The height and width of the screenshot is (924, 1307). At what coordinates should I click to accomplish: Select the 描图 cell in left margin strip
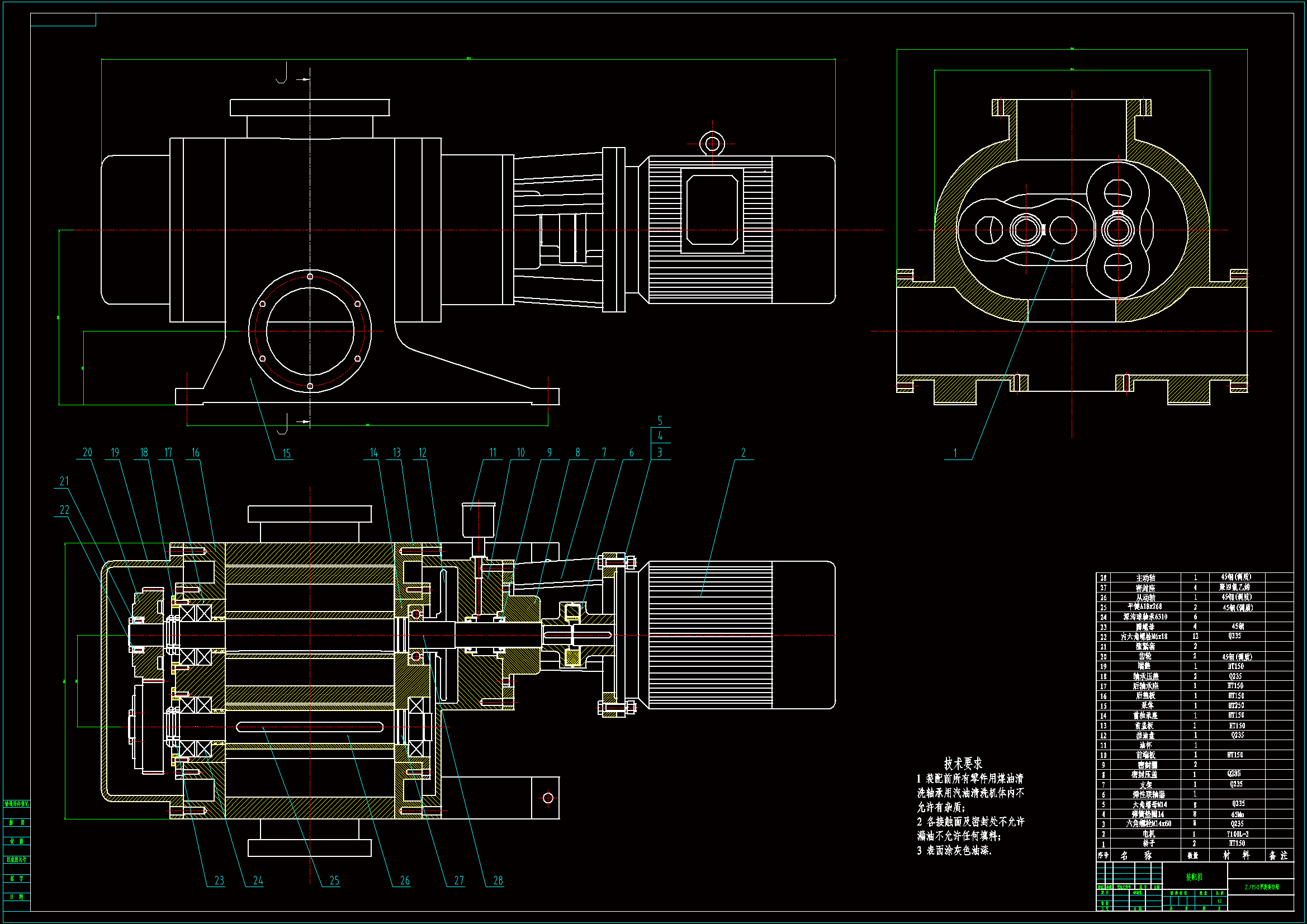[x=17, y=823]
